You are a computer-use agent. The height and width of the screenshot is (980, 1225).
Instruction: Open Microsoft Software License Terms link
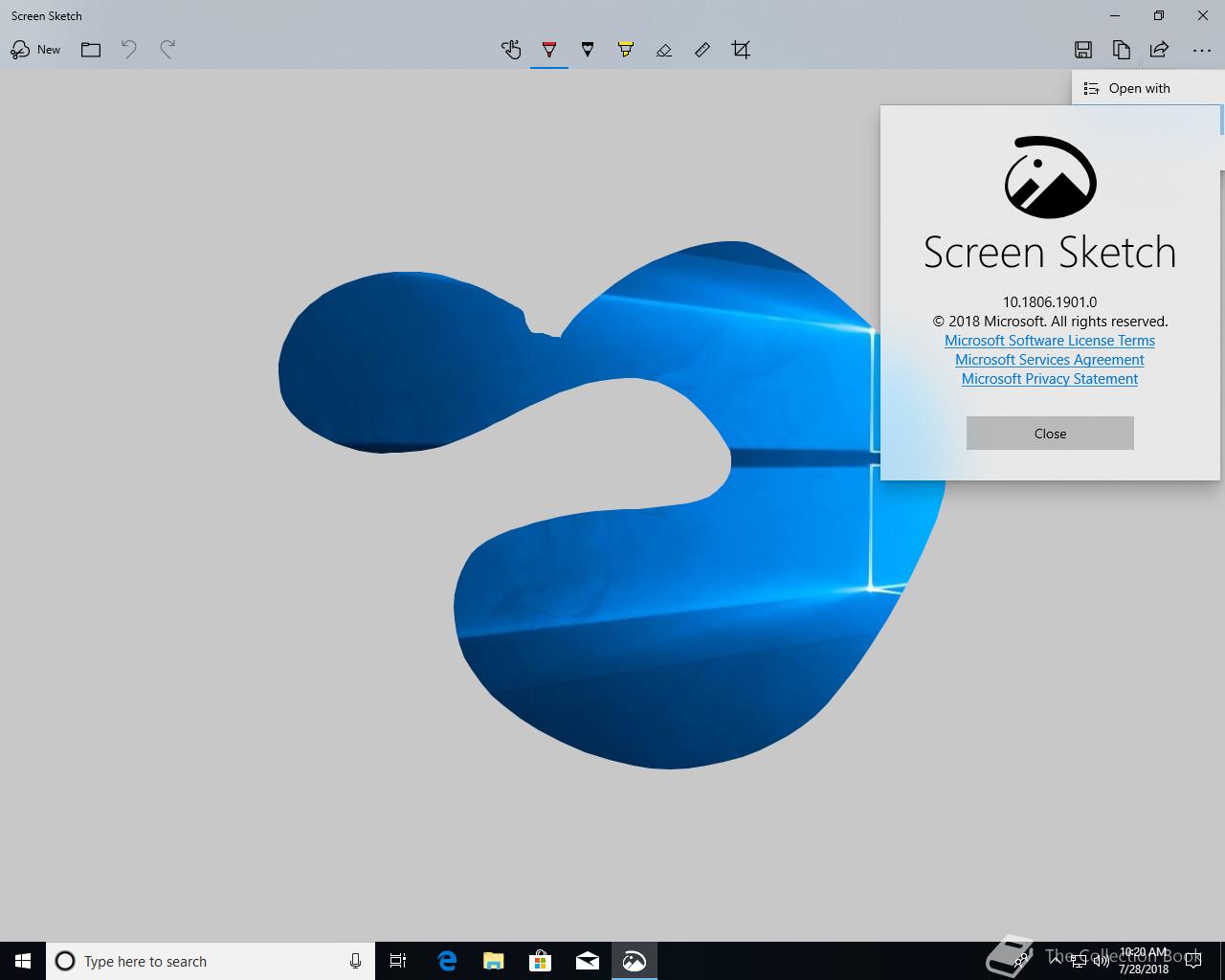[x=1050, y=341]
